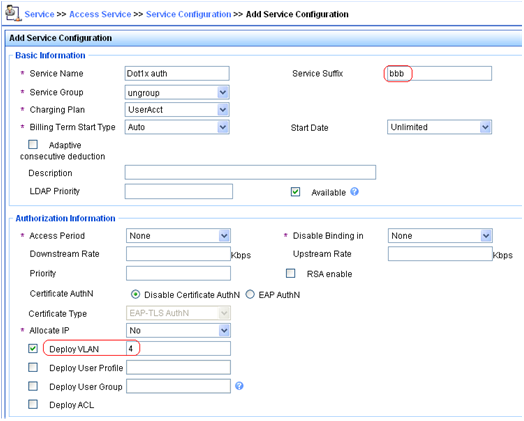
Task: Open the help icon next to Available
Action: (355, 192)
